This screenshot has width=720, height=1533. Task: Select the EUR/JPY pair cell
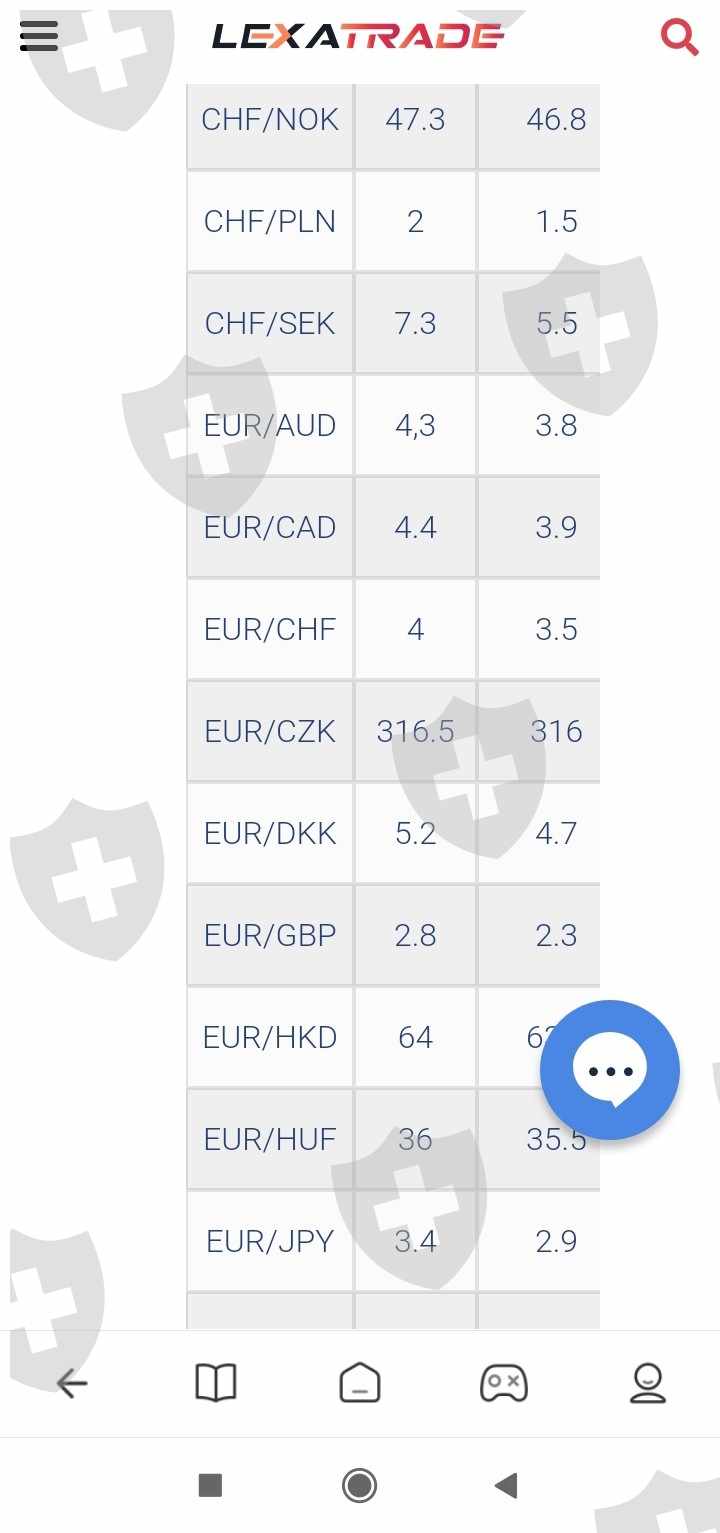coord(270,1242)
